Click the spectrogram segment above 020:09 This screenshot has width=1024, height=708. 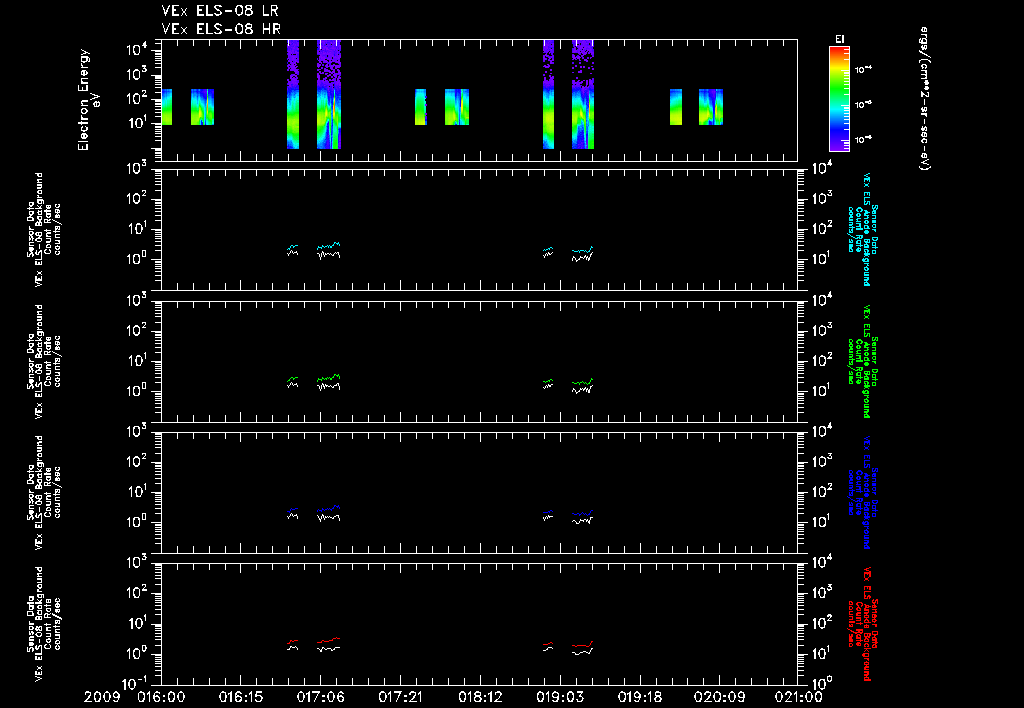click(711, 106)
